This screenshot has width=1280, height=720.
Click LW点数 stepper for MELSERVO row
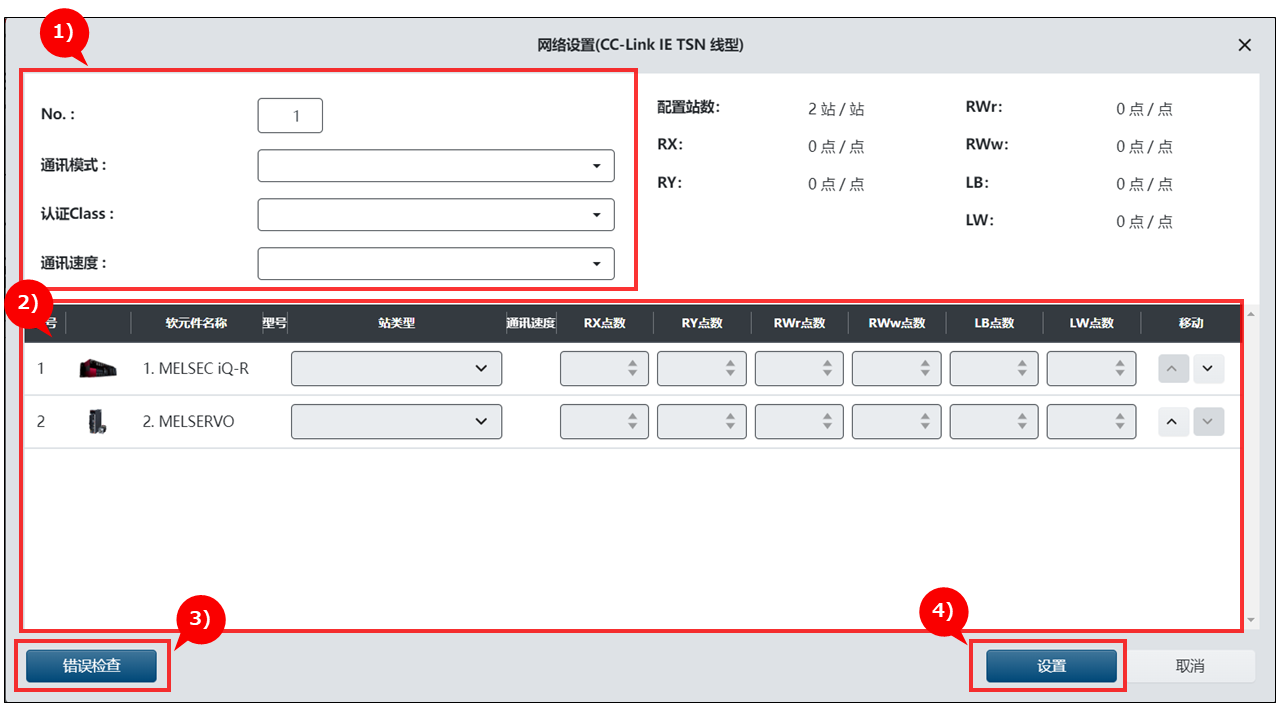1091,422
